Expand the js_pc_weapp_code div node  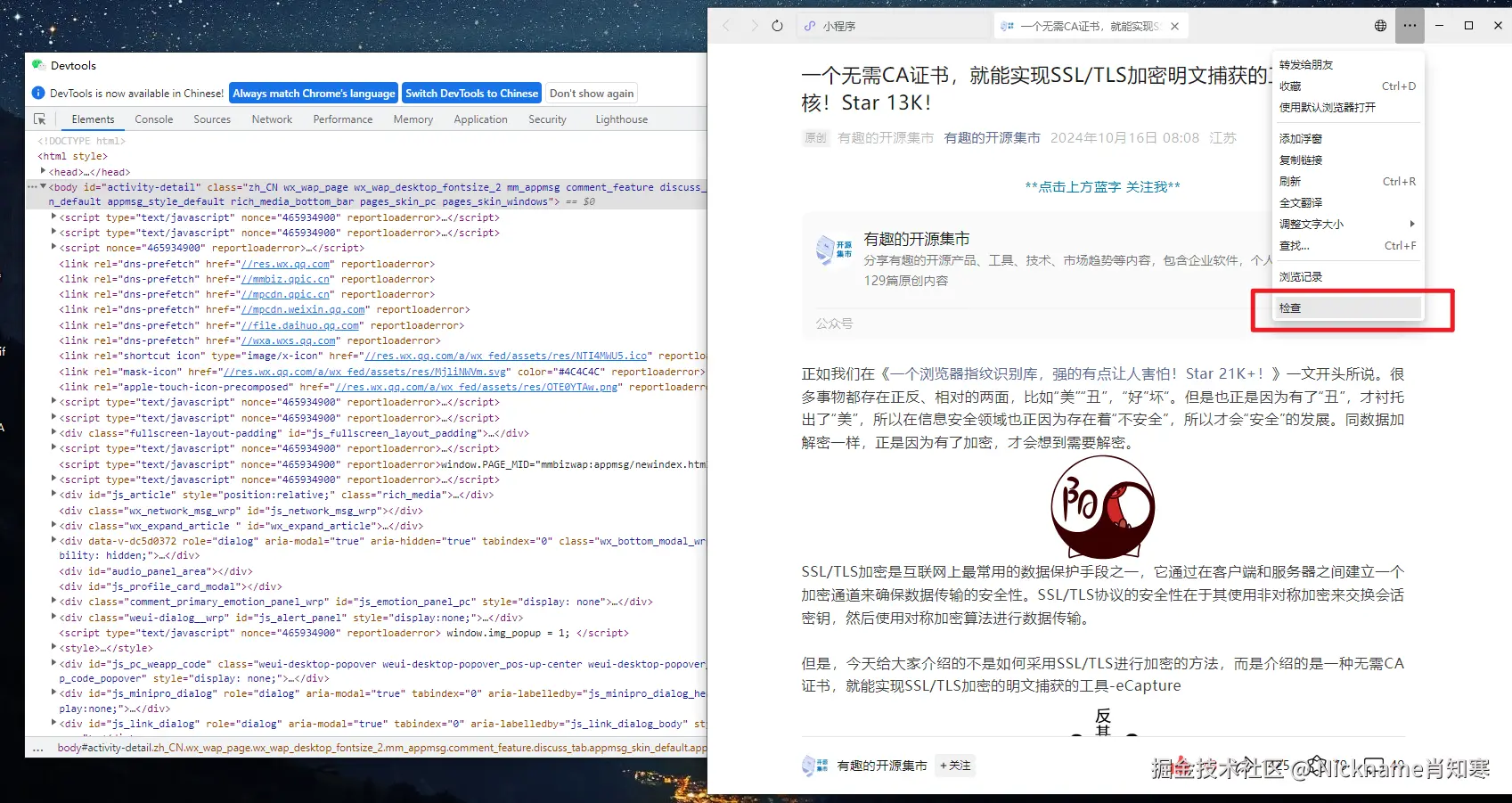point(54,664)
